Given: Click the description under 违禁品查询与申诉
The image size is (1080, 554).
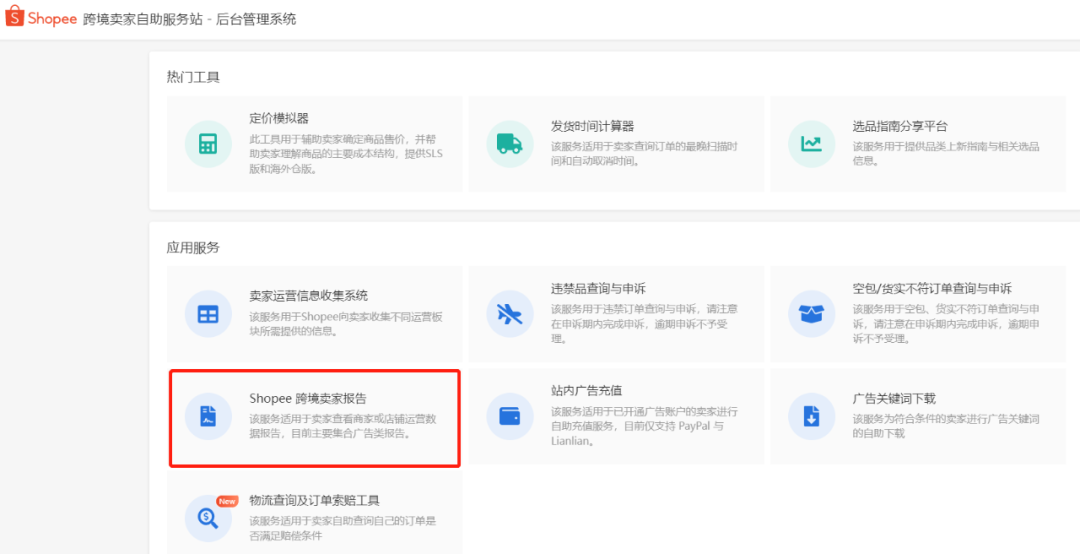Looking at the screenshot, I should (x=645, y=324).
